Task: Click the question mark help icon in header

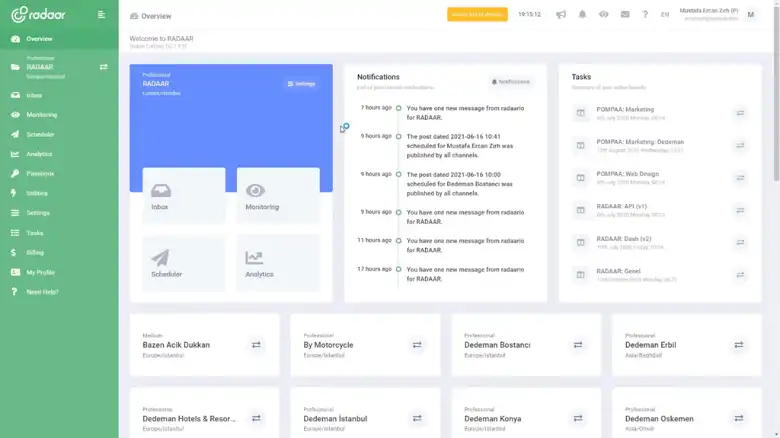Action: click(645, 15)
